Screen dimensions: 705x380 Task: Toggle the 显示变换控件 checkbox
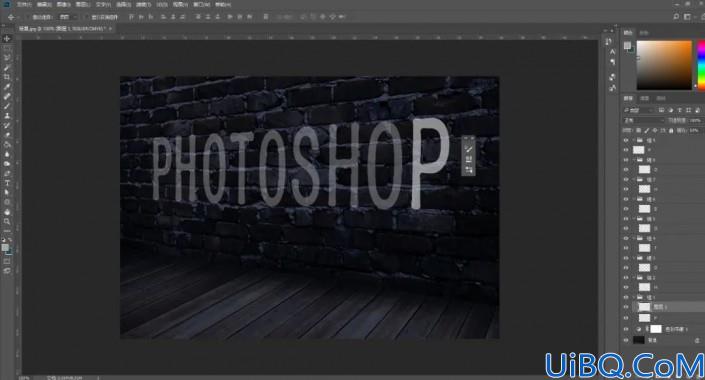87,17
